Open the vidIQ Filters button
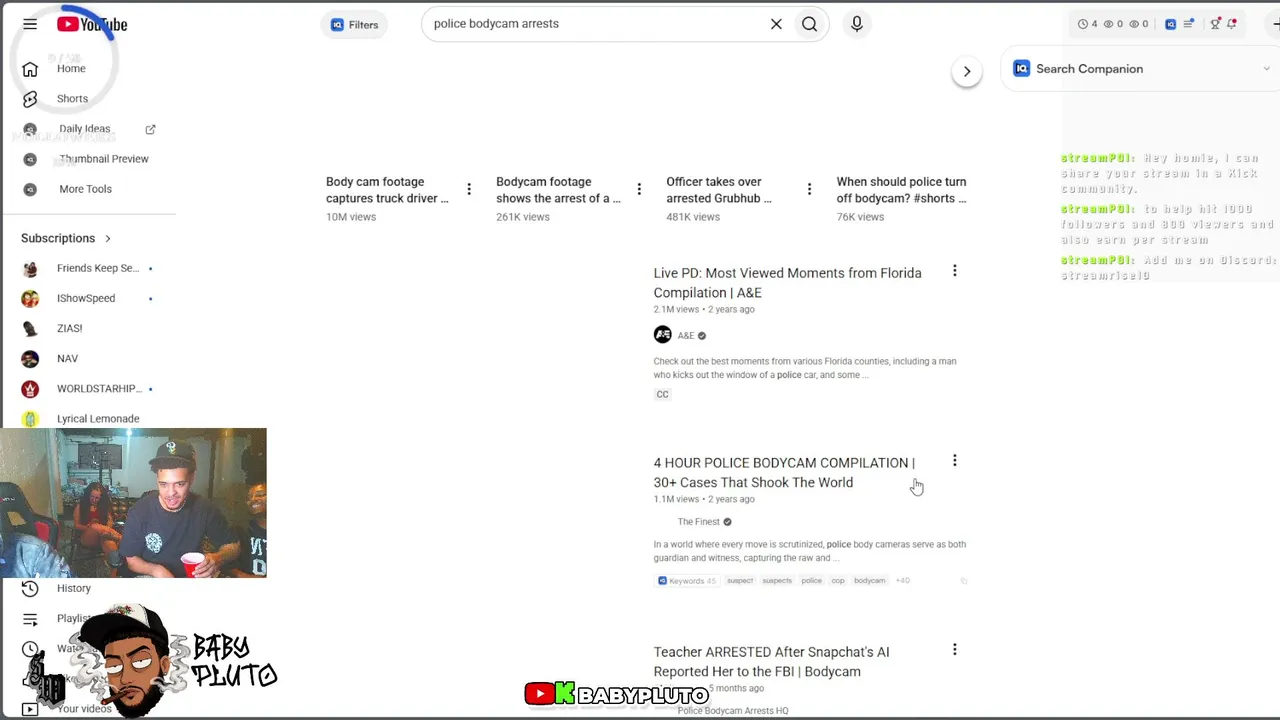This screenshot has width=1280, height=720. click(x=354, y=25)
